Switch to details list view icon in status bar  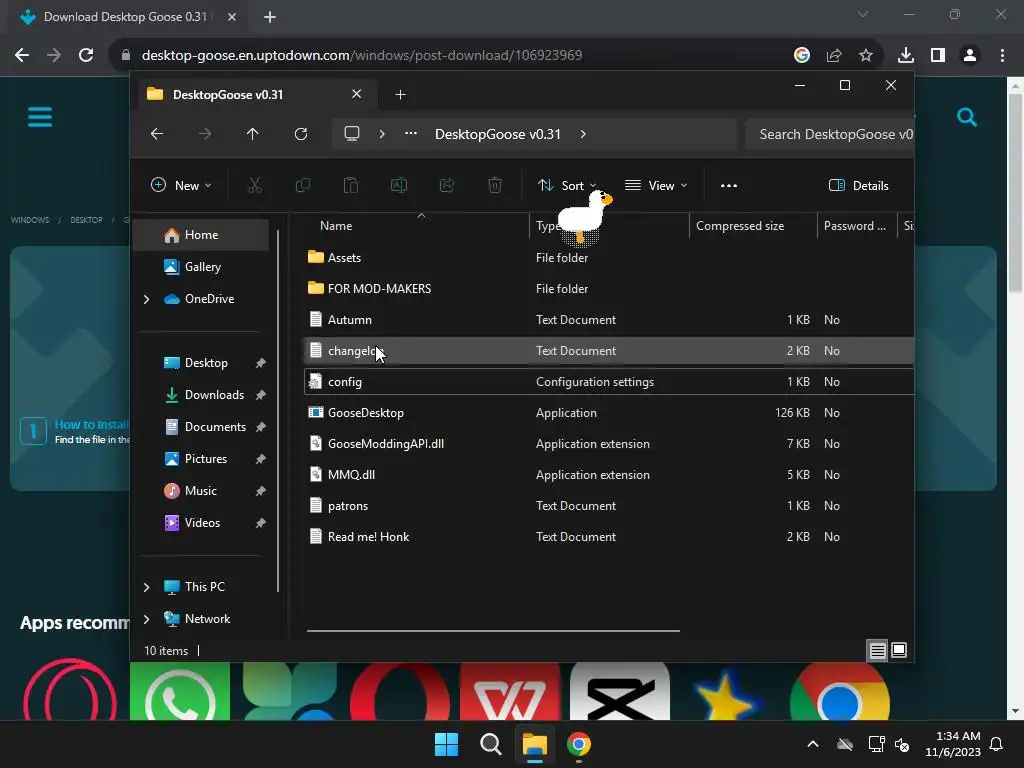coord(877,650)
